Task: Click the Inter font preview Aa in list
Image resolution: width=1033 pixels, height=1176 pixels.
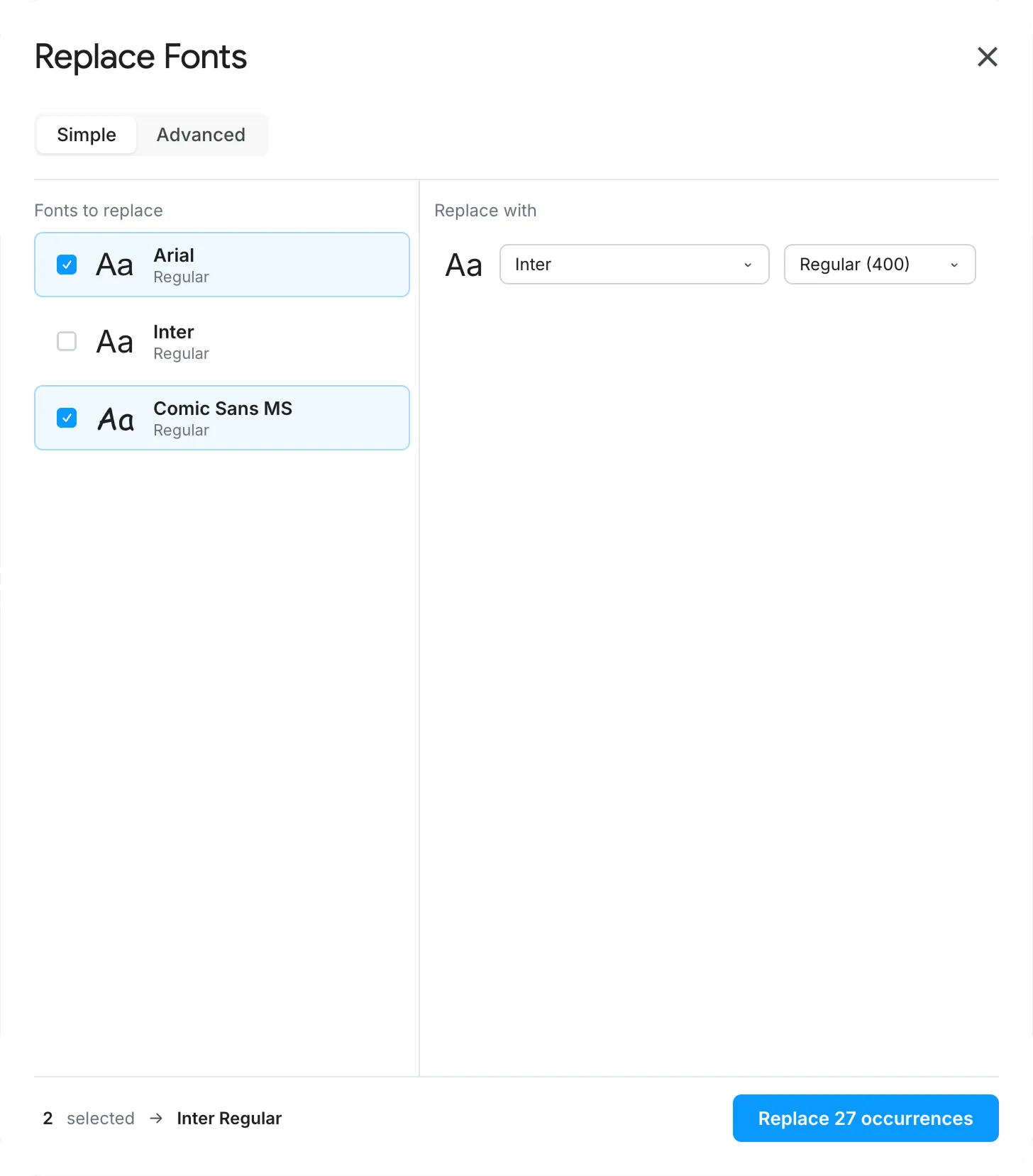Action: 114,342
